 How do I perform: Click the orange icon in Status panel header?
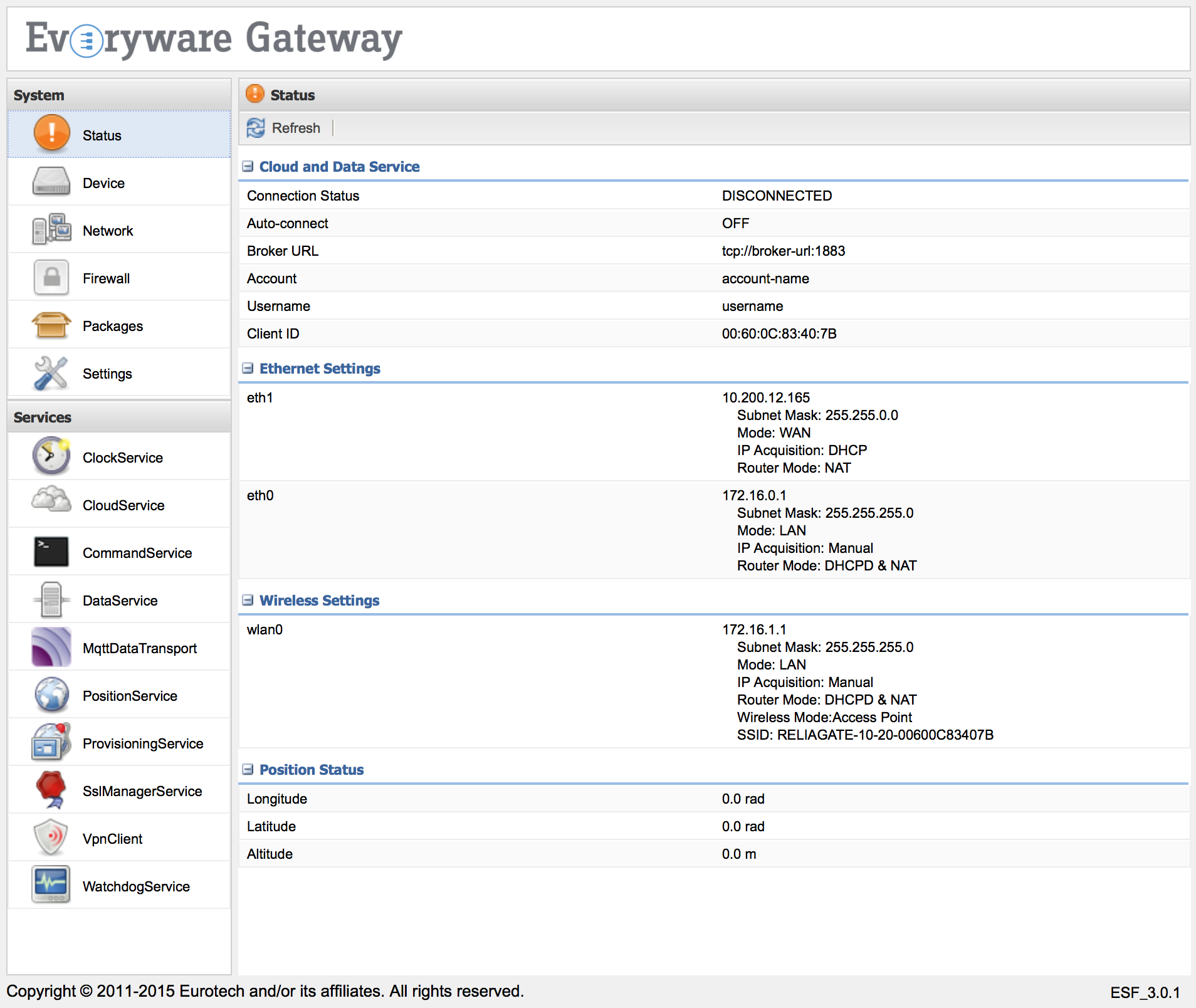(x=255, y=94)
